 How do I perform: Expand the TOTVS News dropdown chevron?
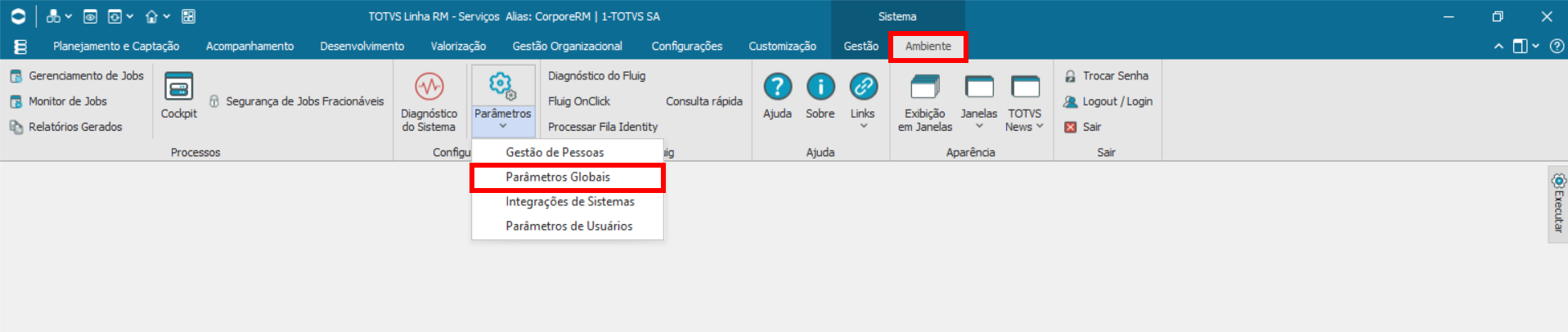1040,126
